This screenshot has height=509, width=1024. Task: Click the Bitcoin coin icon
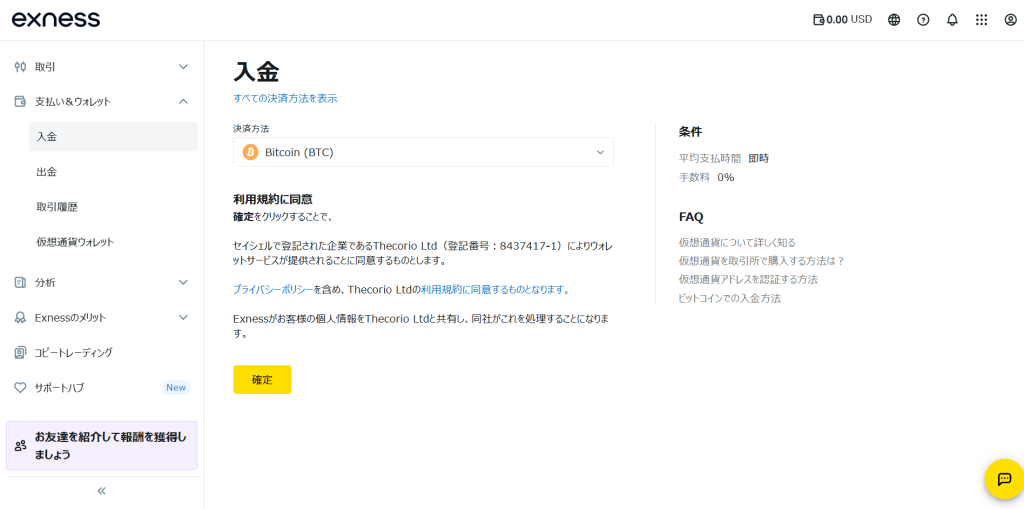point(250,152)
